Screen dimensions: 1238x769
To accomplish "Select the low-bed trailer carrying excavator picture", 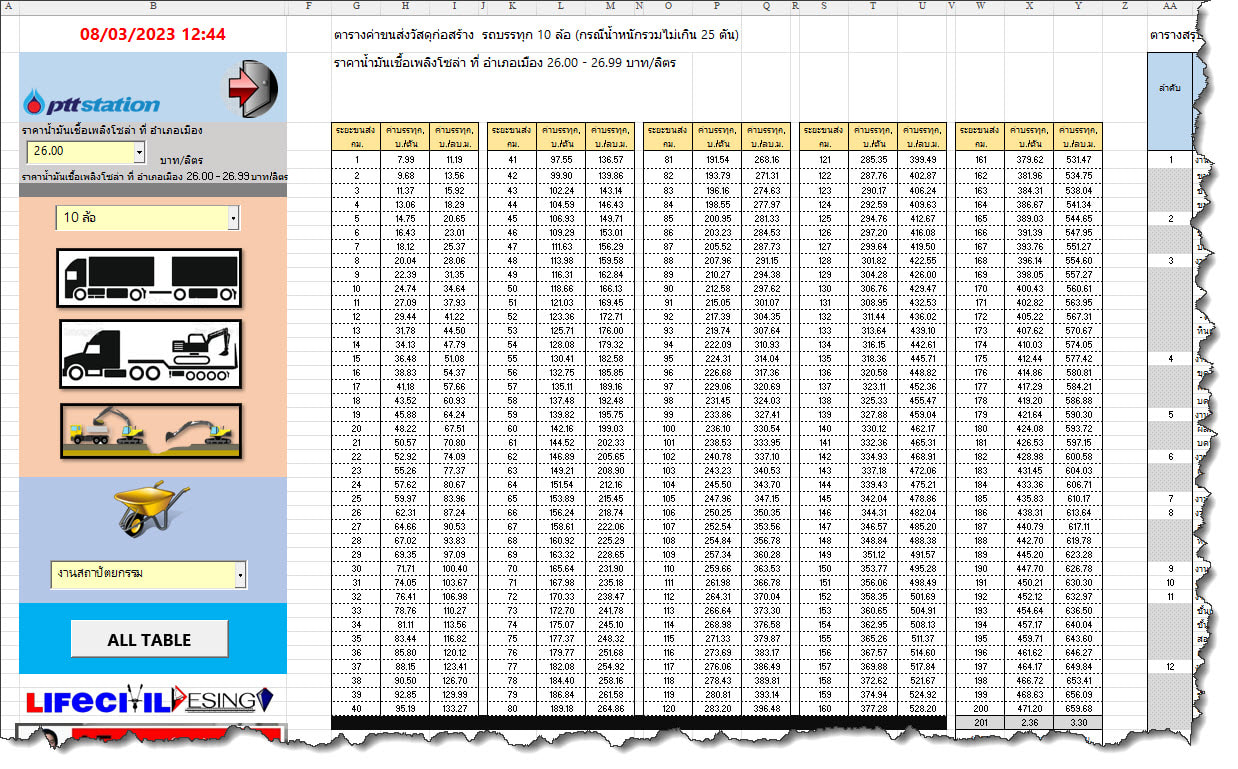I will [151, 354].
